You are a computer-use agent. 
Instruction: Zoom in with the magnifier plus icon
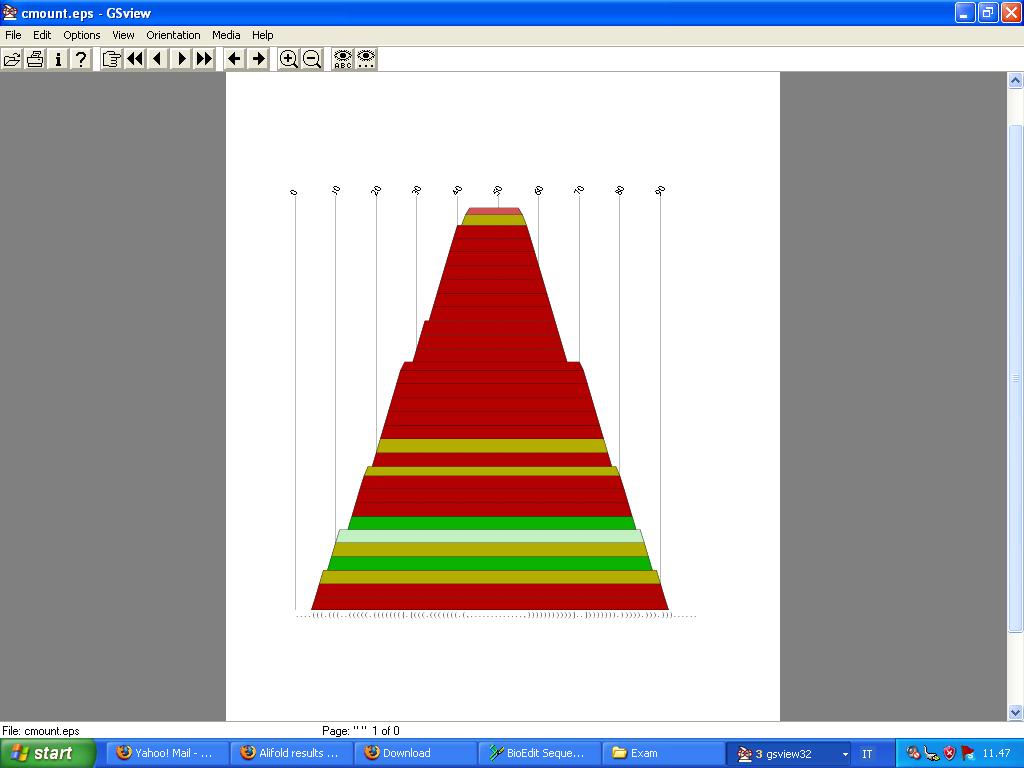[289, 59]
